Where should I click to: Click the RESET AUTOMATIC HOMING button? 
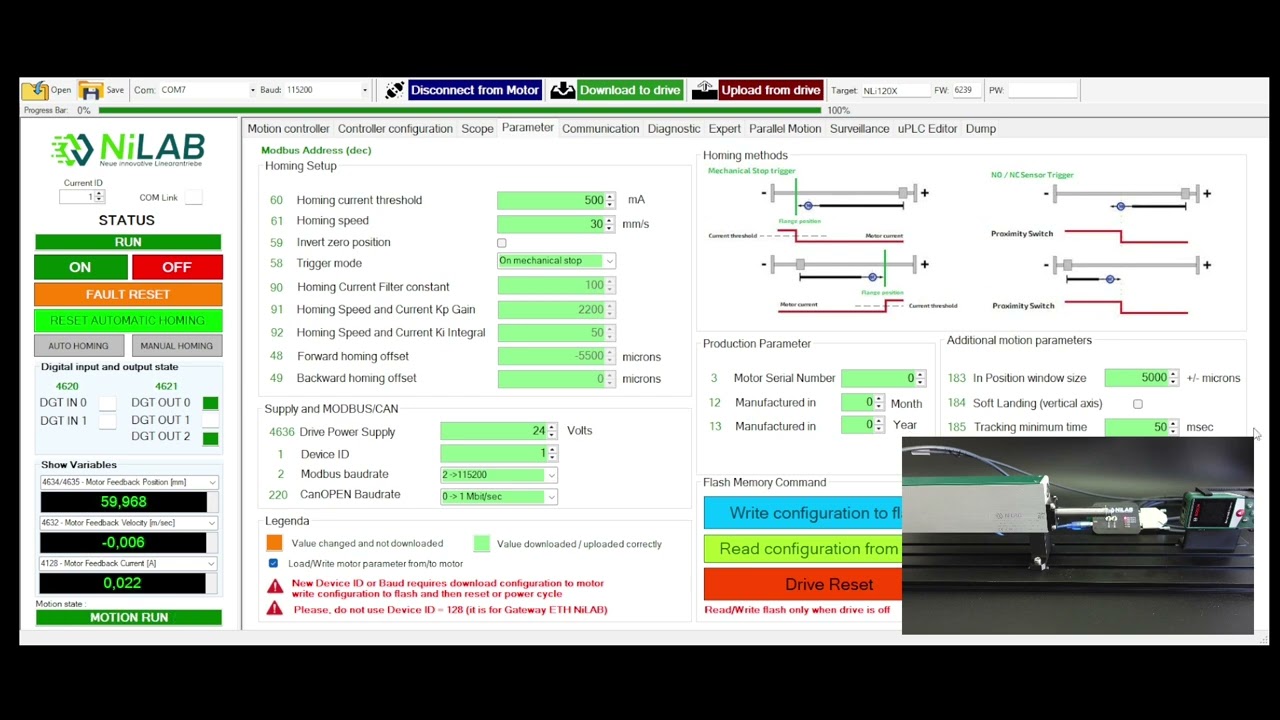tap(128, 321)
